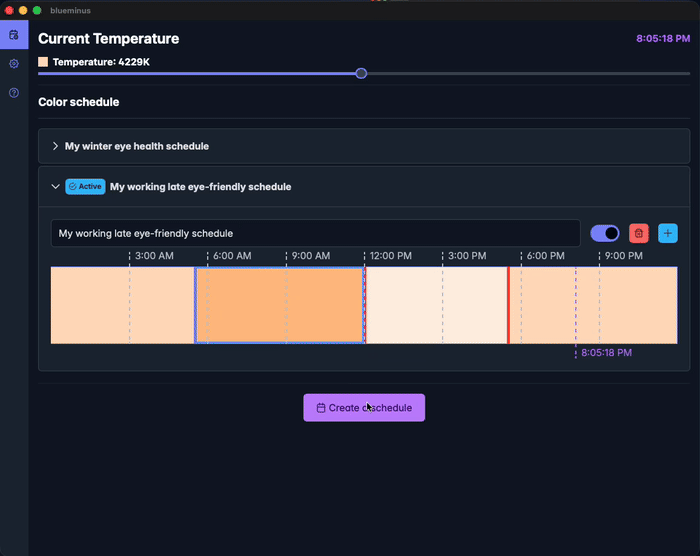Open the settings gear in the sidebar

tap(14, 63)
